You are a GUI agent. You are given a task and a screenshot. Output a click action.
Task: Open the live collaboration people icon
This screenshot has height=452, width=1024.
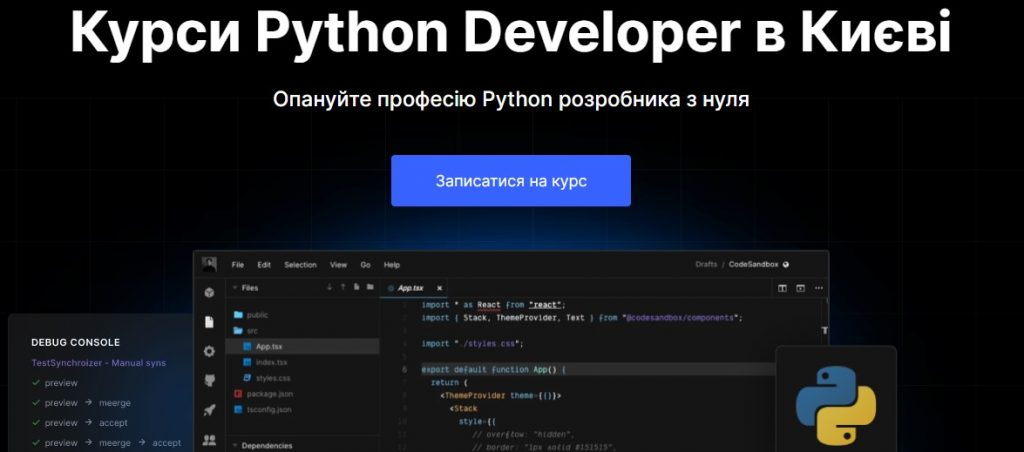[209, 440]
